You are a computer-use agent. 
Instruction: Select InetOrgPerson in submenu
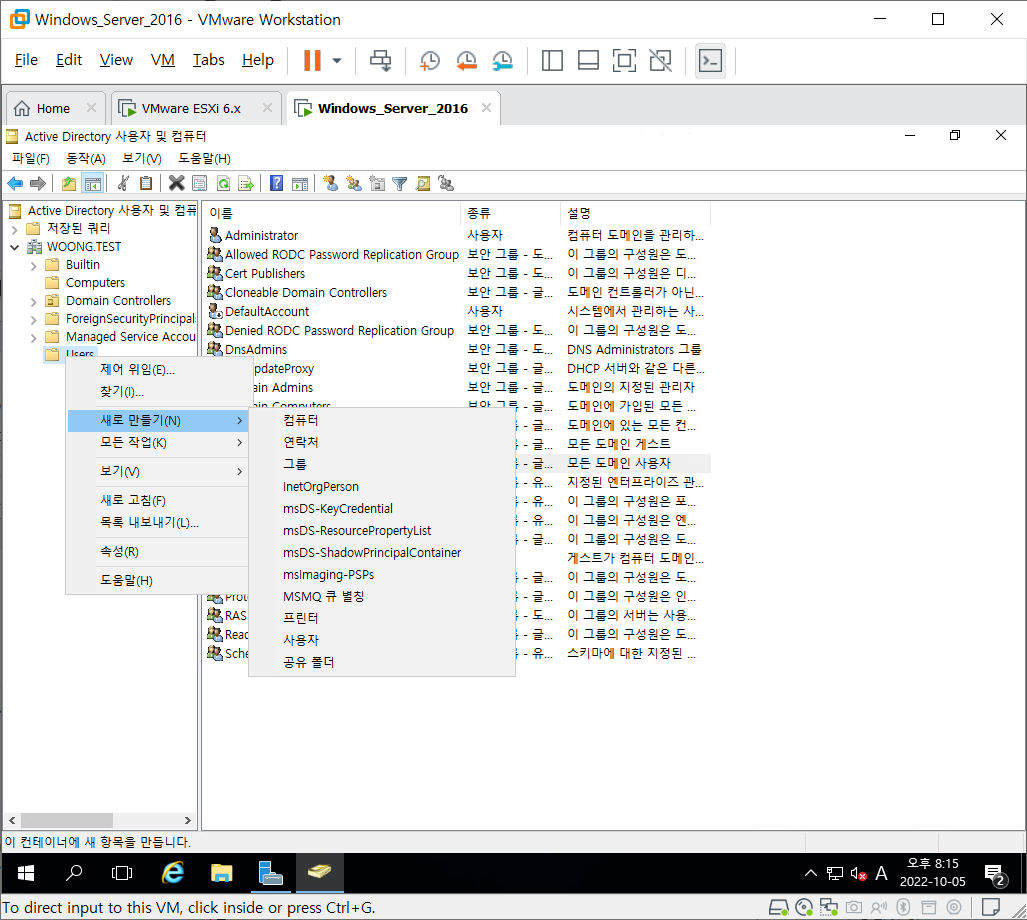[382, 487]
